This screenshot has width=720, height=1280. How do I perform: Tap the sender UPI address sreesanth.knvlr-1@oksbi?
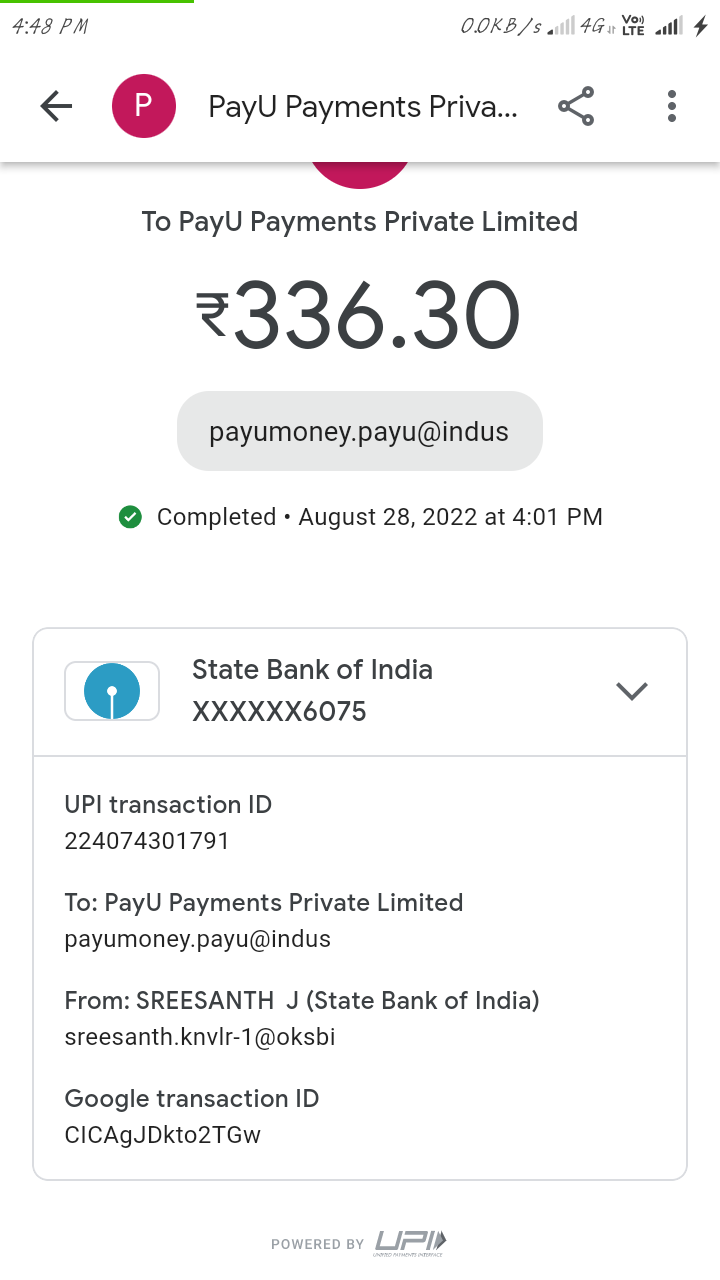pos(200,1037)
